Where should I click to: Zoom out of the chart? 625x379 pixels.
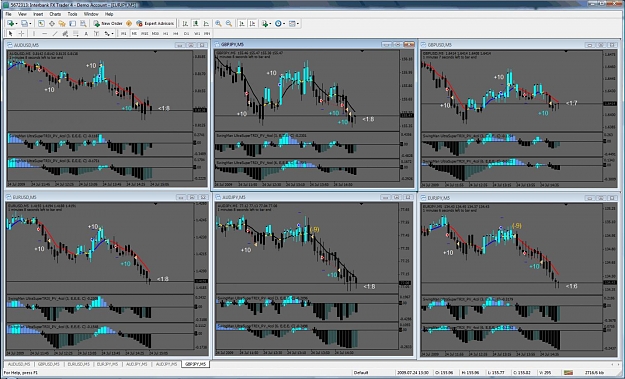229,24
